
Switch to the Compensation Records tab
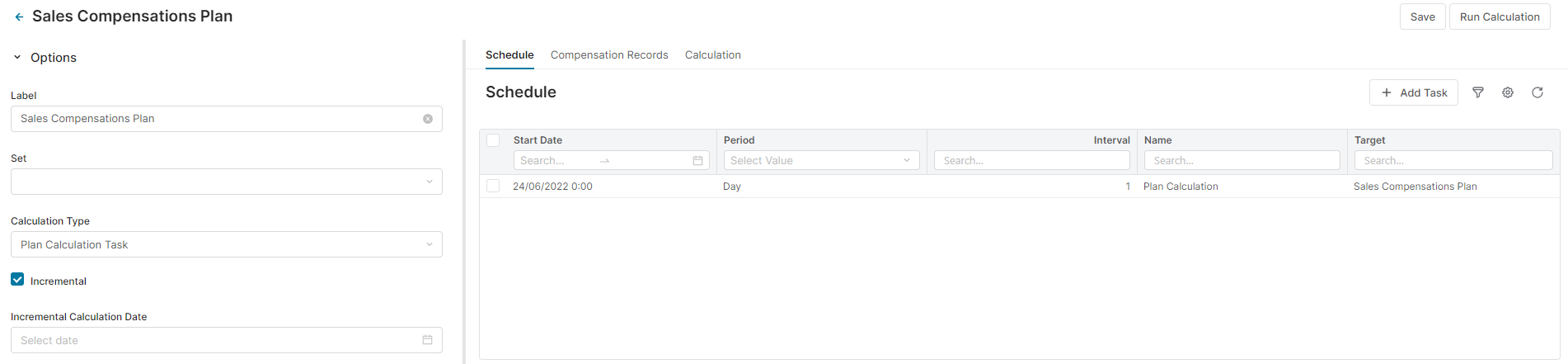tap(609, 55)
